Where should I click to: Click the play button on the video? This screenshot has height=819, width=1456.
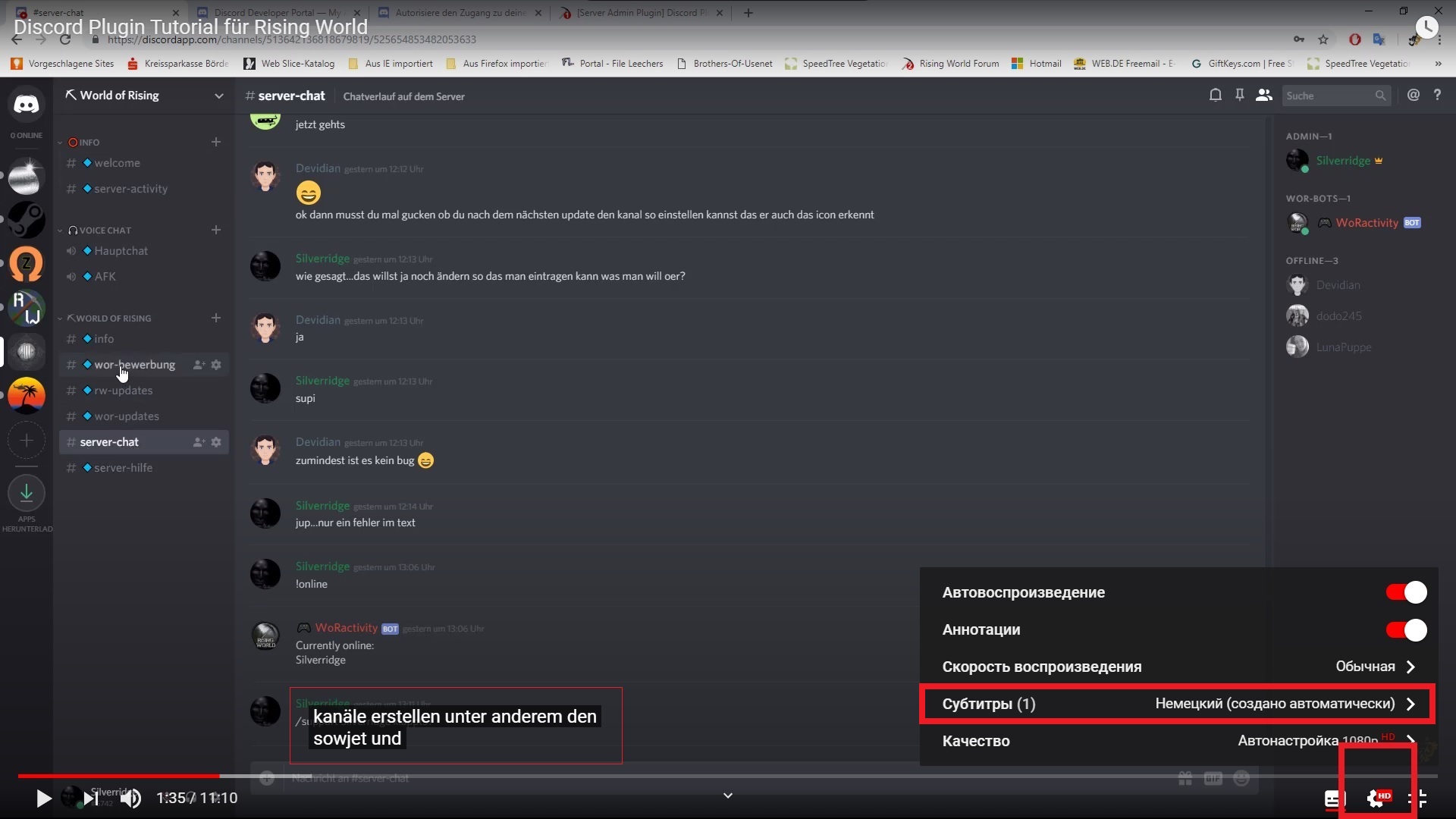(x=44, y=797)
